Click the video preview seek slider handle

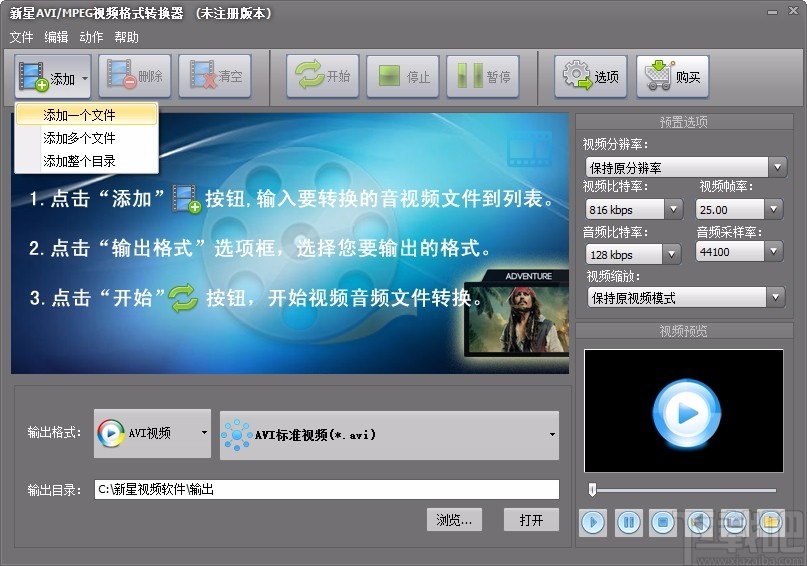click(x=592, y=489)
